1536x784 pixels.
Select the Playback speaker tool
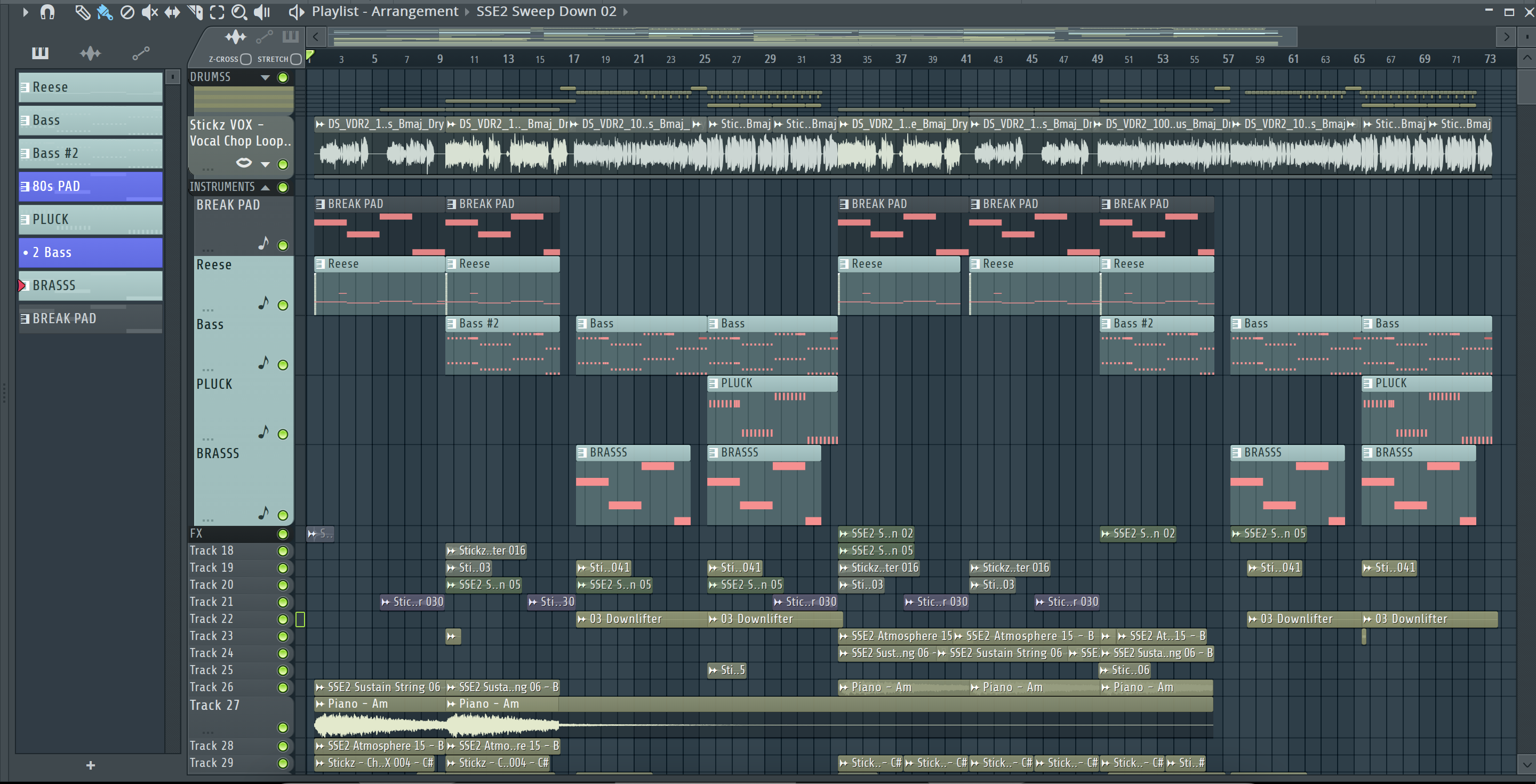(262, 12)
